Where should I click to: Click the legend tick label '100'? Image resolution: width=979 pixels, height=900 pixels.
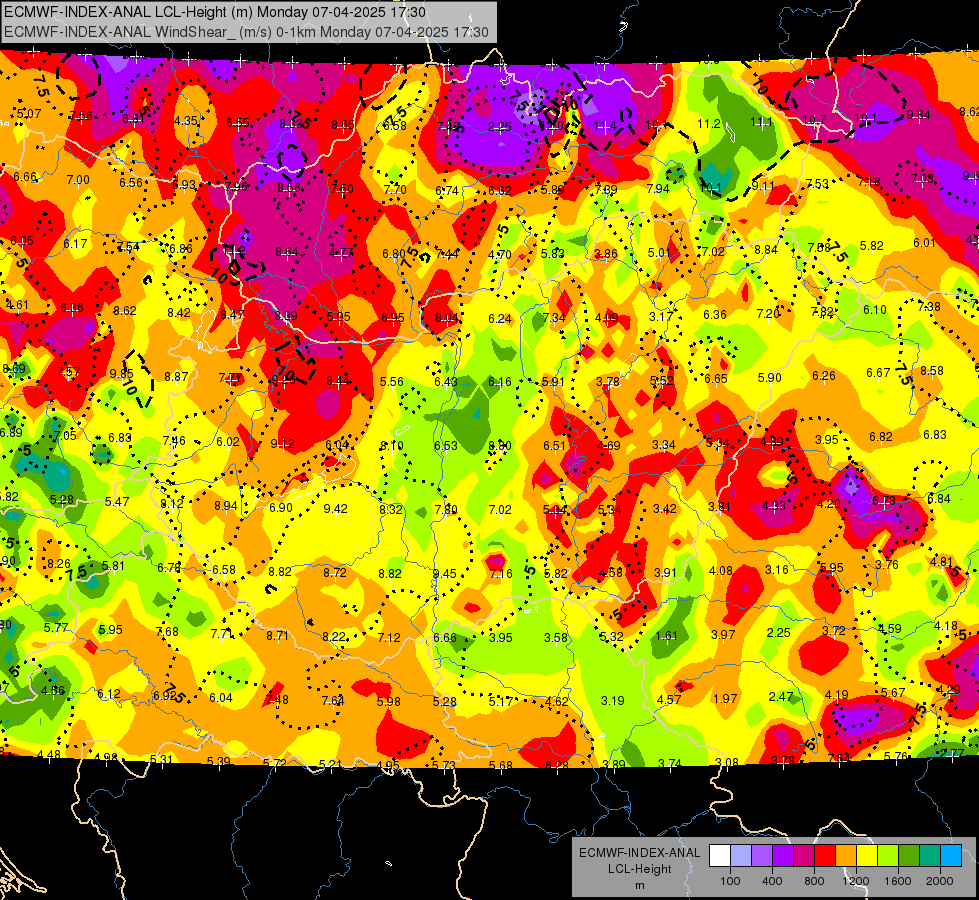(x=730, y=881)
